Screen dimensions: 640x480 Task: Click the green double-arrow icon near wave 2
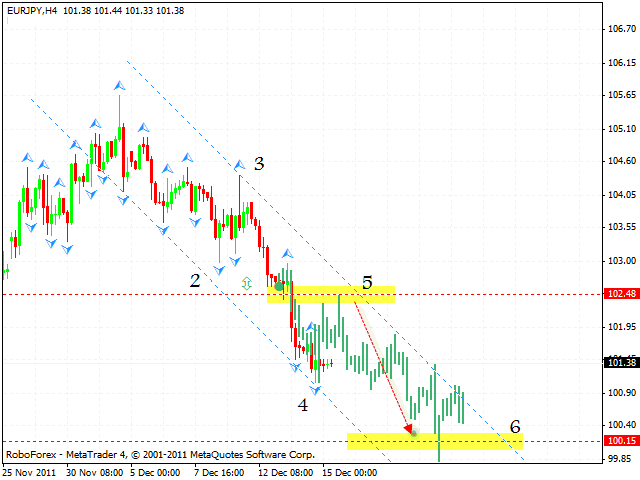coord(247,284)
